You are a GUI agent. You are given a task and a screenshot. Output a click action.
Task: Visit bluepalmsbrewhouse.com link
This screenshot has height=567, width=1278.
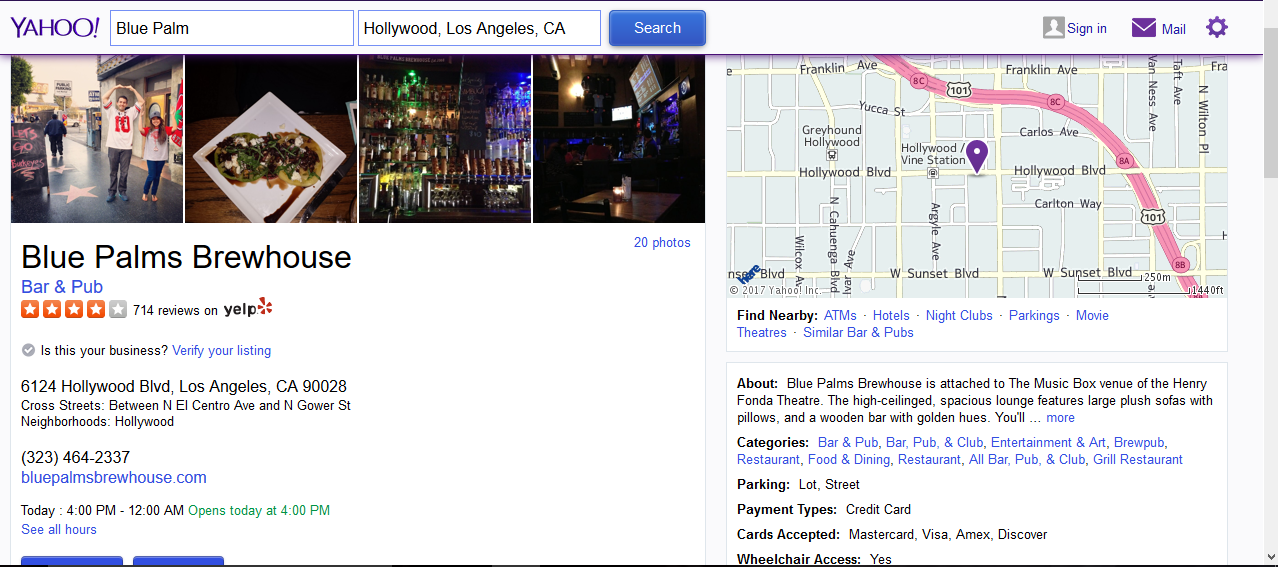(114, 478)
